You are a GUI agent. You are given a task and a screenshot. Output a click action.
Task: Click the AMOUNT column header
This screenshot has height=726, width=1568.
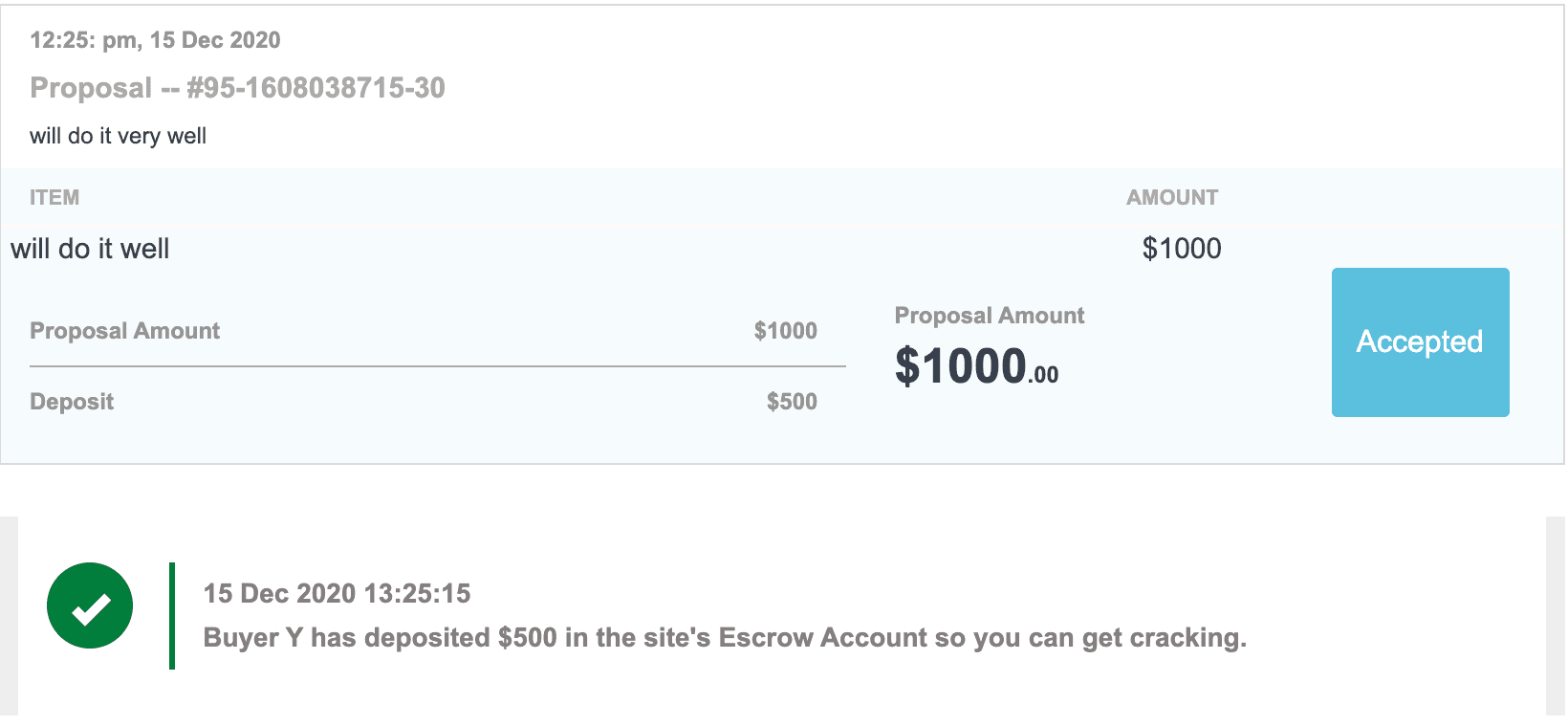(x=1171, y=198)
